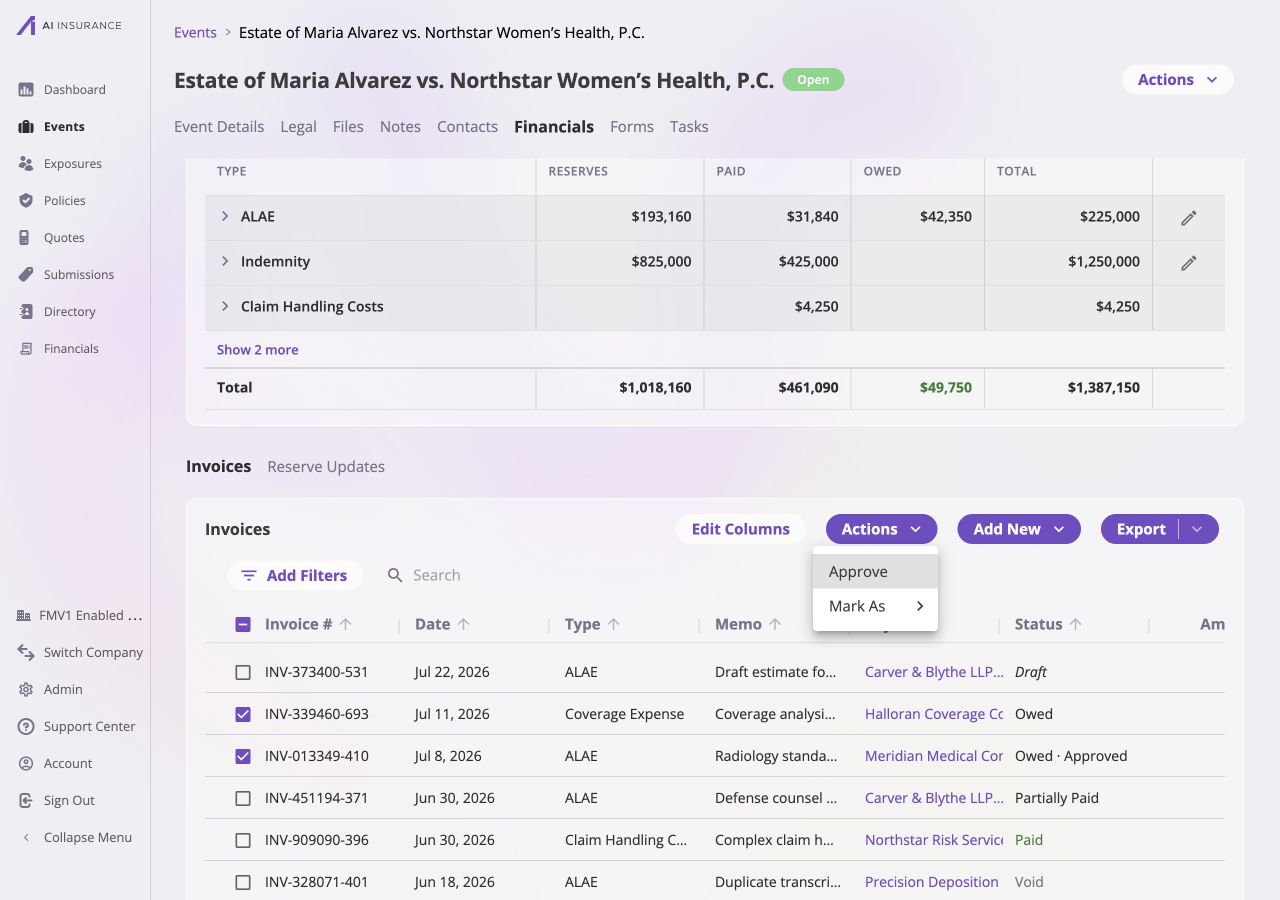Switch to the Tasks tab

pyautogui.click(x=689, y=127)
